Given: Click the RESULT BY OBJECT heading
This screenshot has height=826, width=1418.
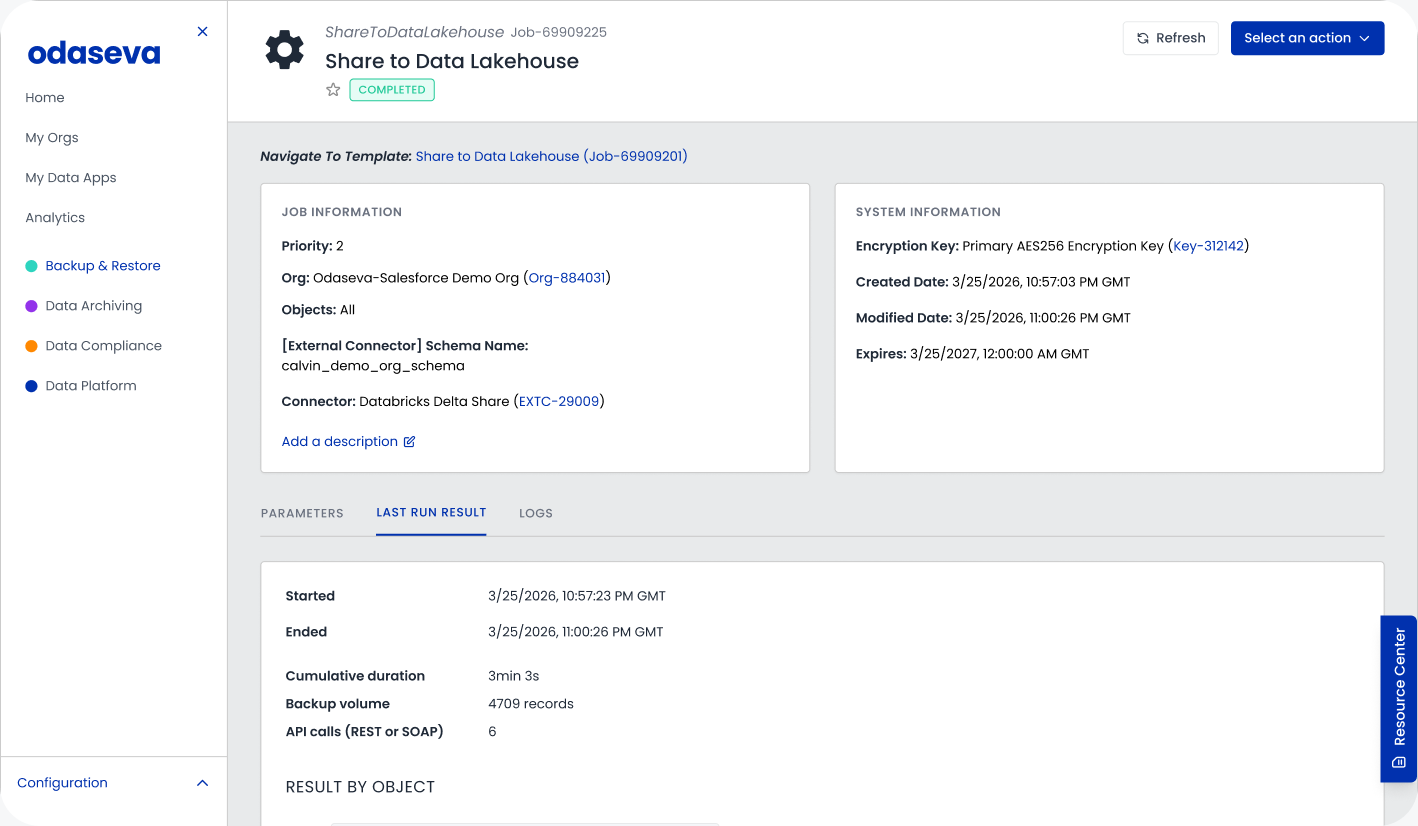Looking at the screenshot, I should (360, 787).
